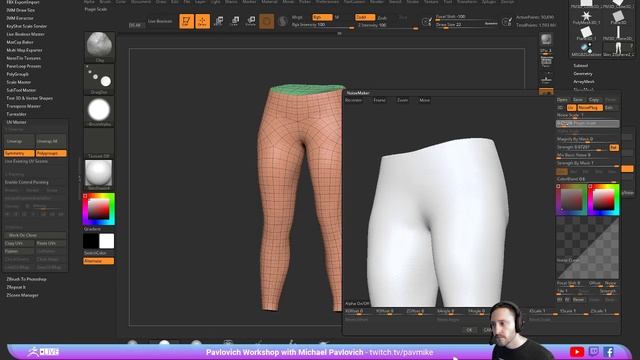Open the Subtool subpalette
Image resolution: width=640 pixels, height=360 pixels.
(x=580, y=66)
